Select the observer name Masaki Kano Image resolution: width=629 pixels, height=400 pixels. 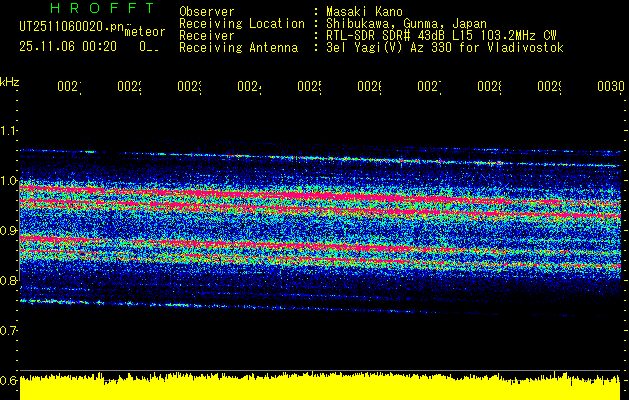click(364, 12)
